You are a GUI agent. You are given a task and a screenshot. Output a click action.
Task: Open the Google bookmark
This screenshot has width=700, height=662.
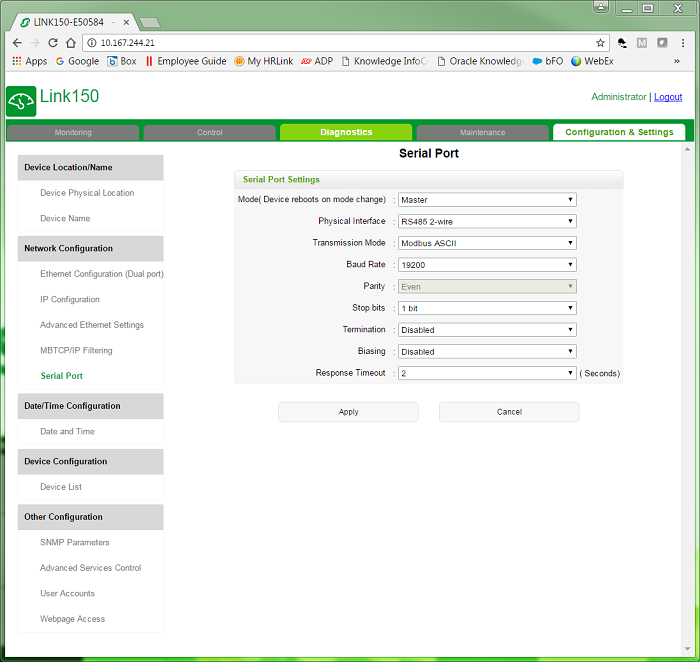click(x=77, y=61)
